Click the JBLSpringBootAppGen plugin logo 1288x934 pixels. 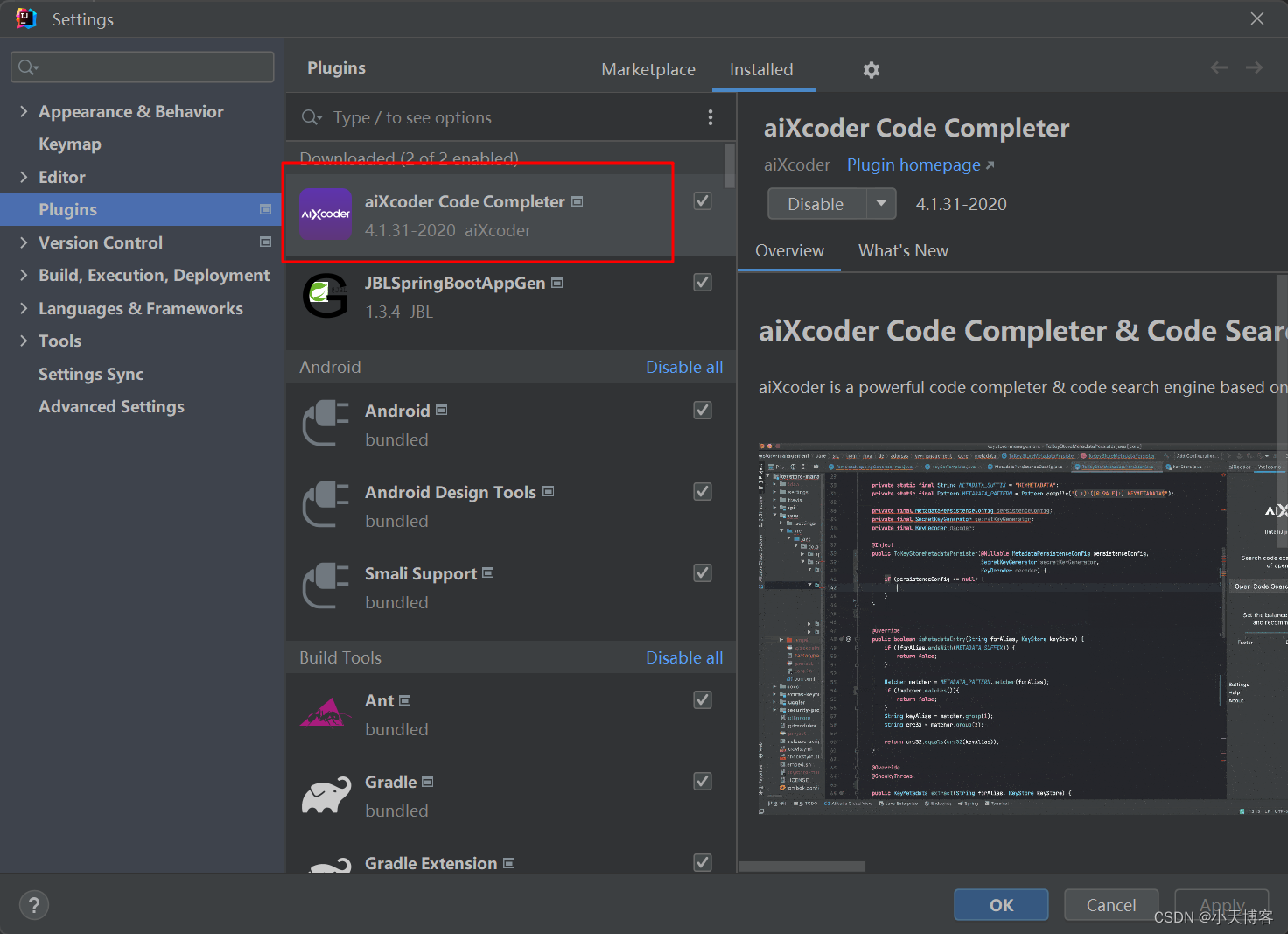[325, 296]
